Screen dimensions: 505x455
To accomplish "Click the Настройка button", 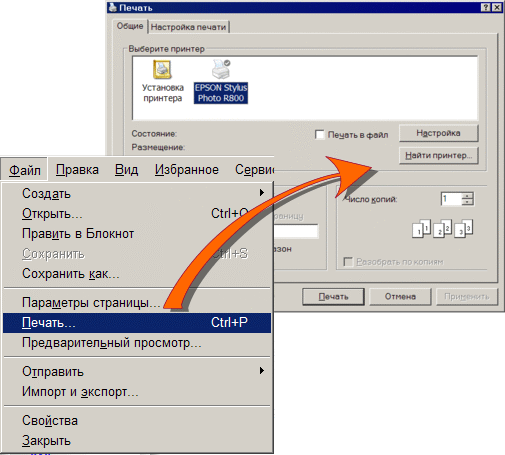I will tap(438, 133).
